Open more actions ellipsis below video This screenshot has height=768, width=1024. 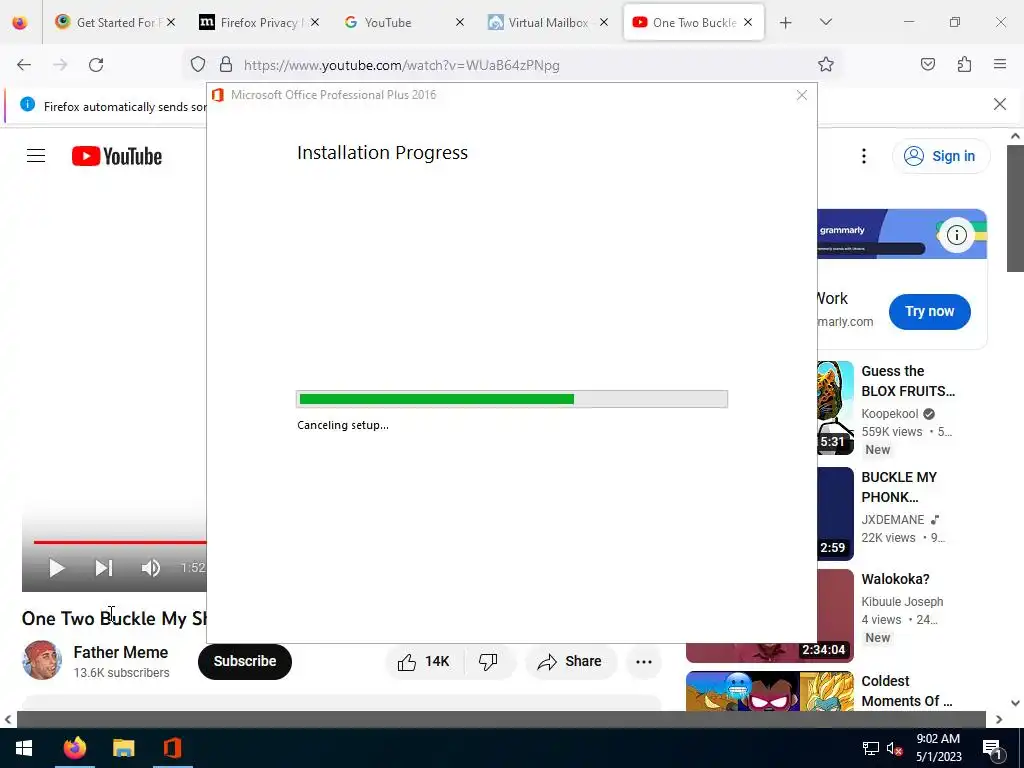[x=644, y=662]
